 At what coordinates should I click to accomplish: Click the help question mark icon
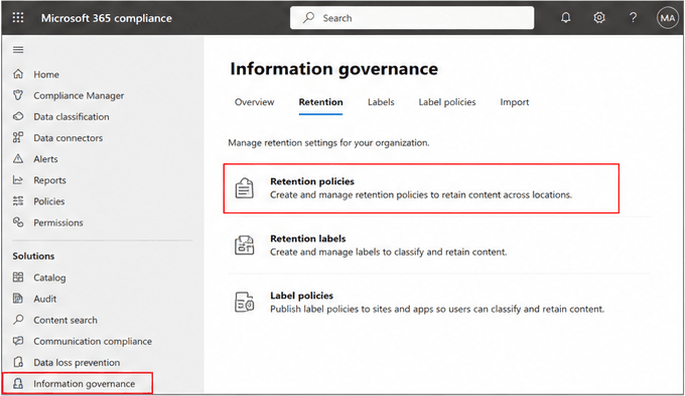(633, 17)
